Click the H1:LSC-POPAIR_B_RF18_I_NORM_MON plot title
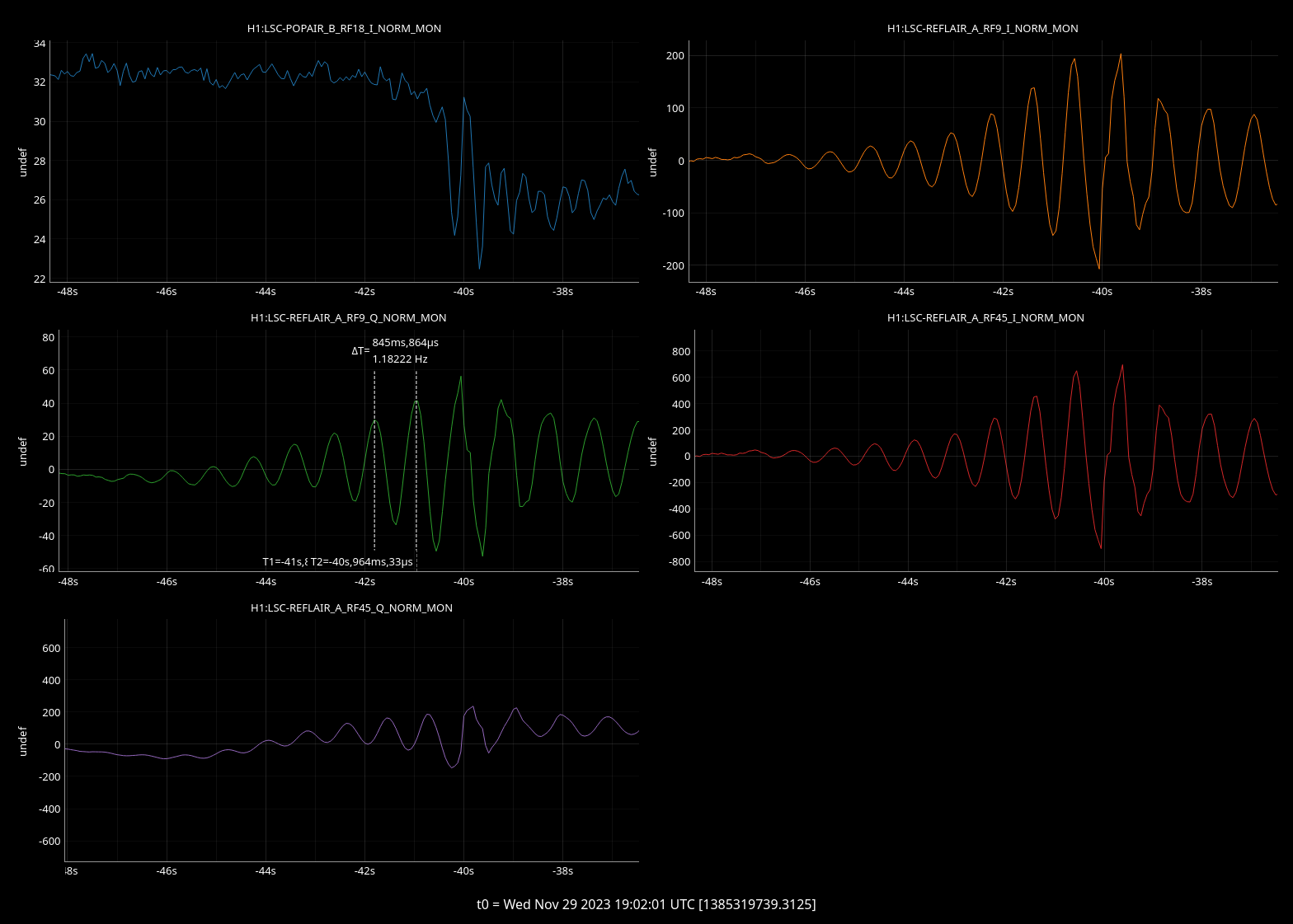Screen dimensions: 1293x924 click(344, 28)
